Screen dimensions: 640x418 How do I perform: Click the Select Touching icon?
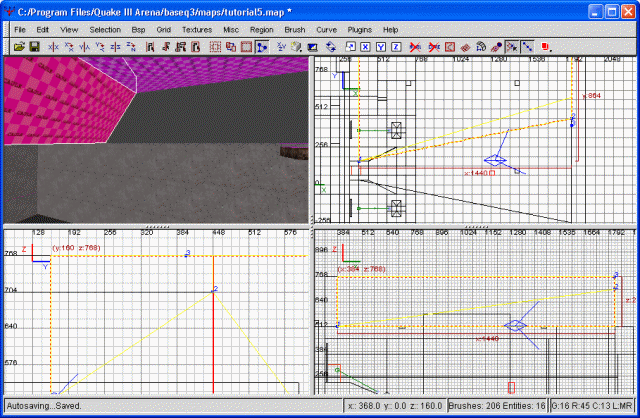tap(165, 47)
